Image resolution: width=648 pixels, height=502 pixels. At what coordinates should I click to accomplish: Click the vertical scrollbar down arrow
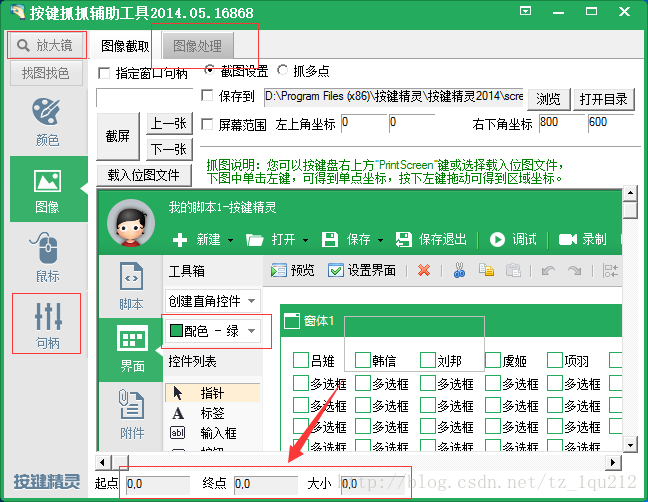coord(630,445)
